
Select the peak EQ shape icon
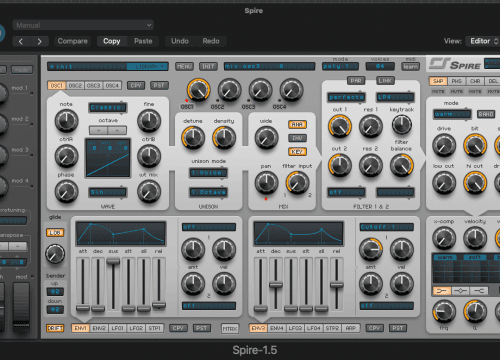point(460,291)
